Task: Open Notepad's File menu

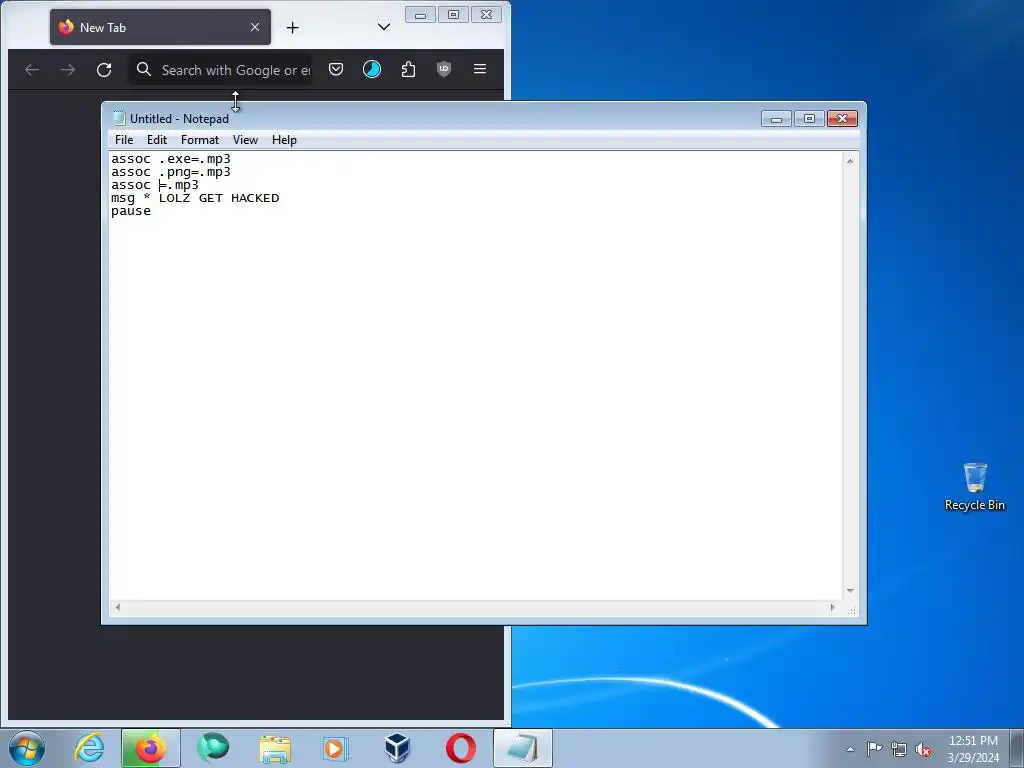Action: 123,140
